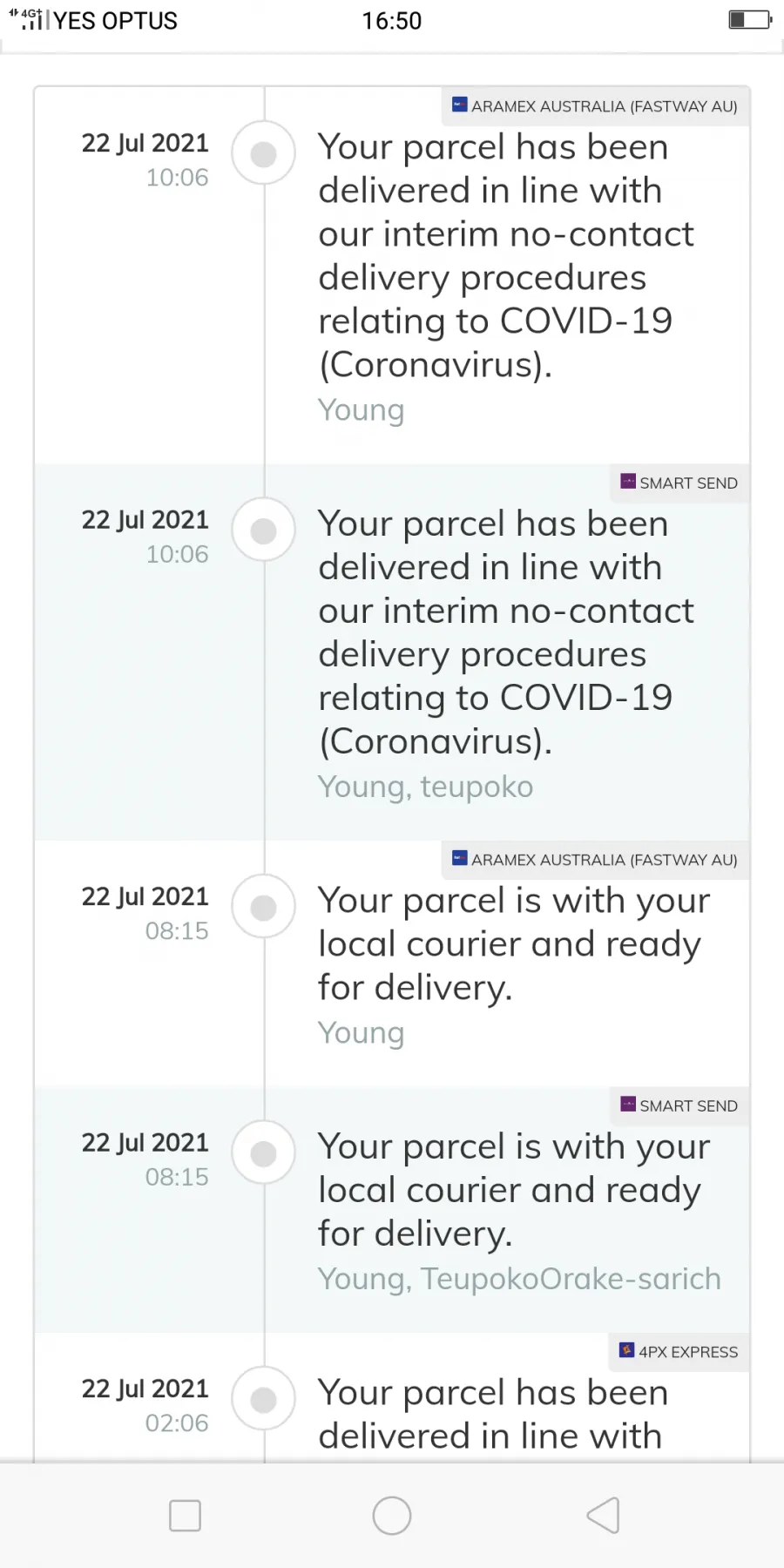Image resolution: width=784 pixels, height=1568 pixels.
Task: Open the second ARAMEX AUSTRALIA (FASTWAY AU) label
Action: tap(595, 860)
